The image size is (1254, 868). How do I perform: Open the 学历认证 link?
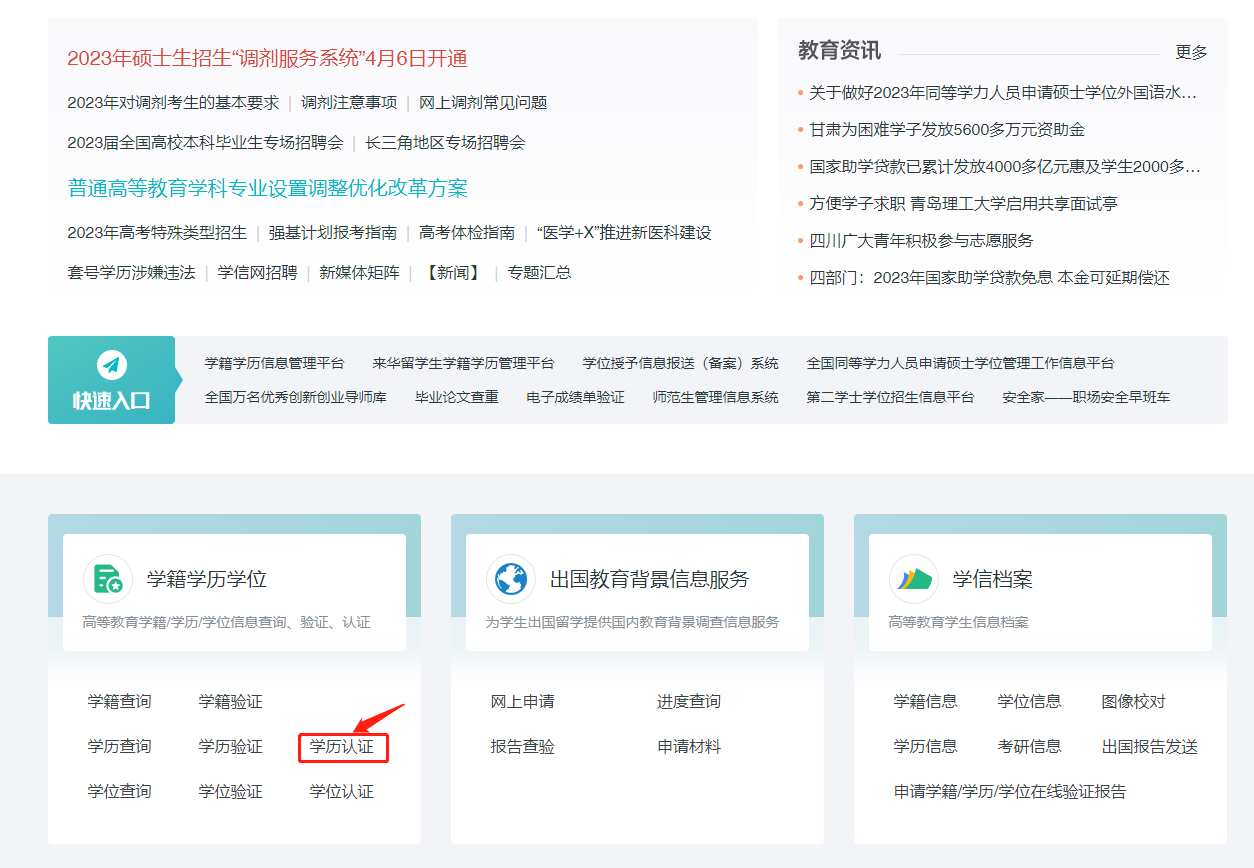coord(342,747)
